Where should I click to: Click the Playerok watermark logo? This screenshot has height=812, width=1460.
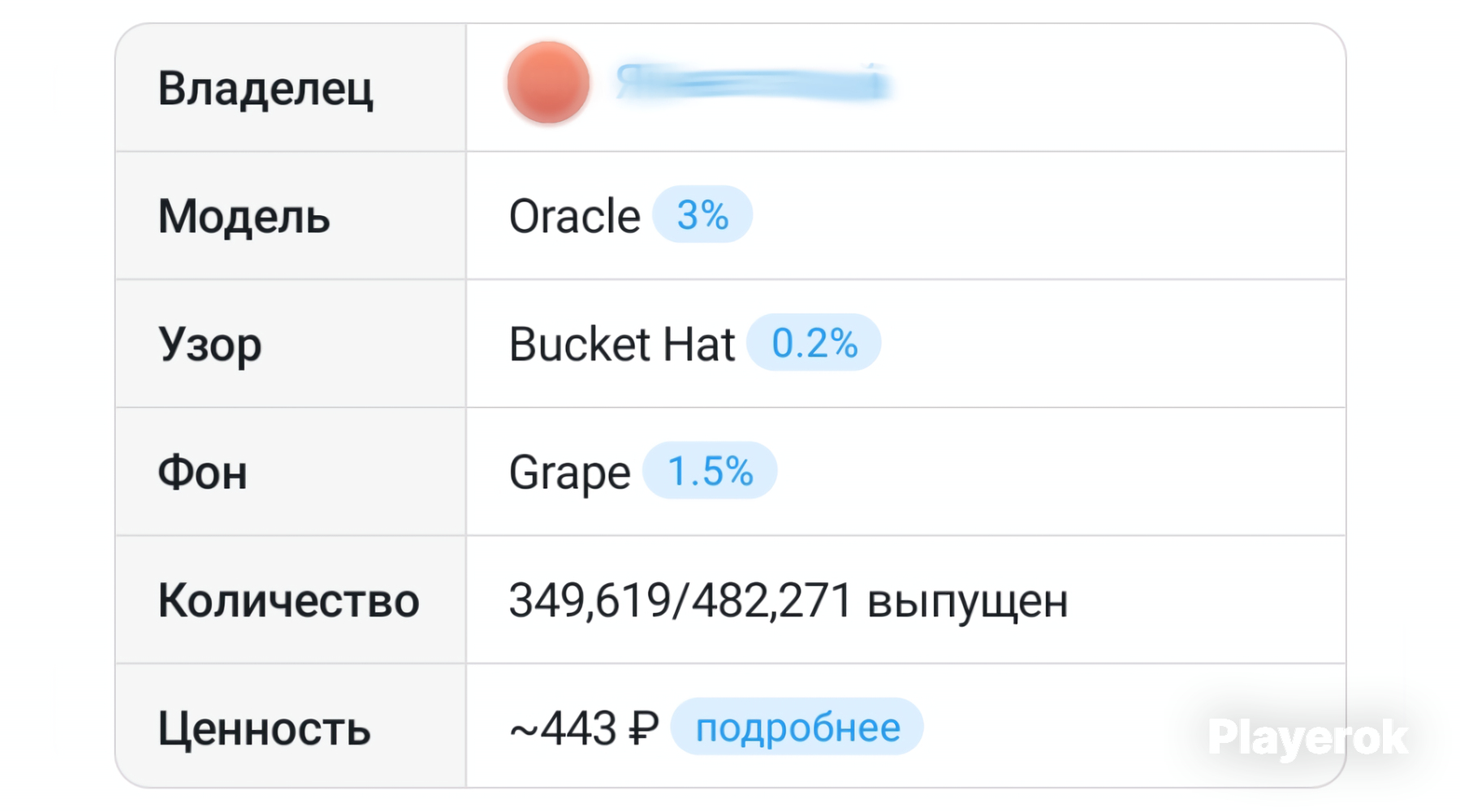[1307, 738]
